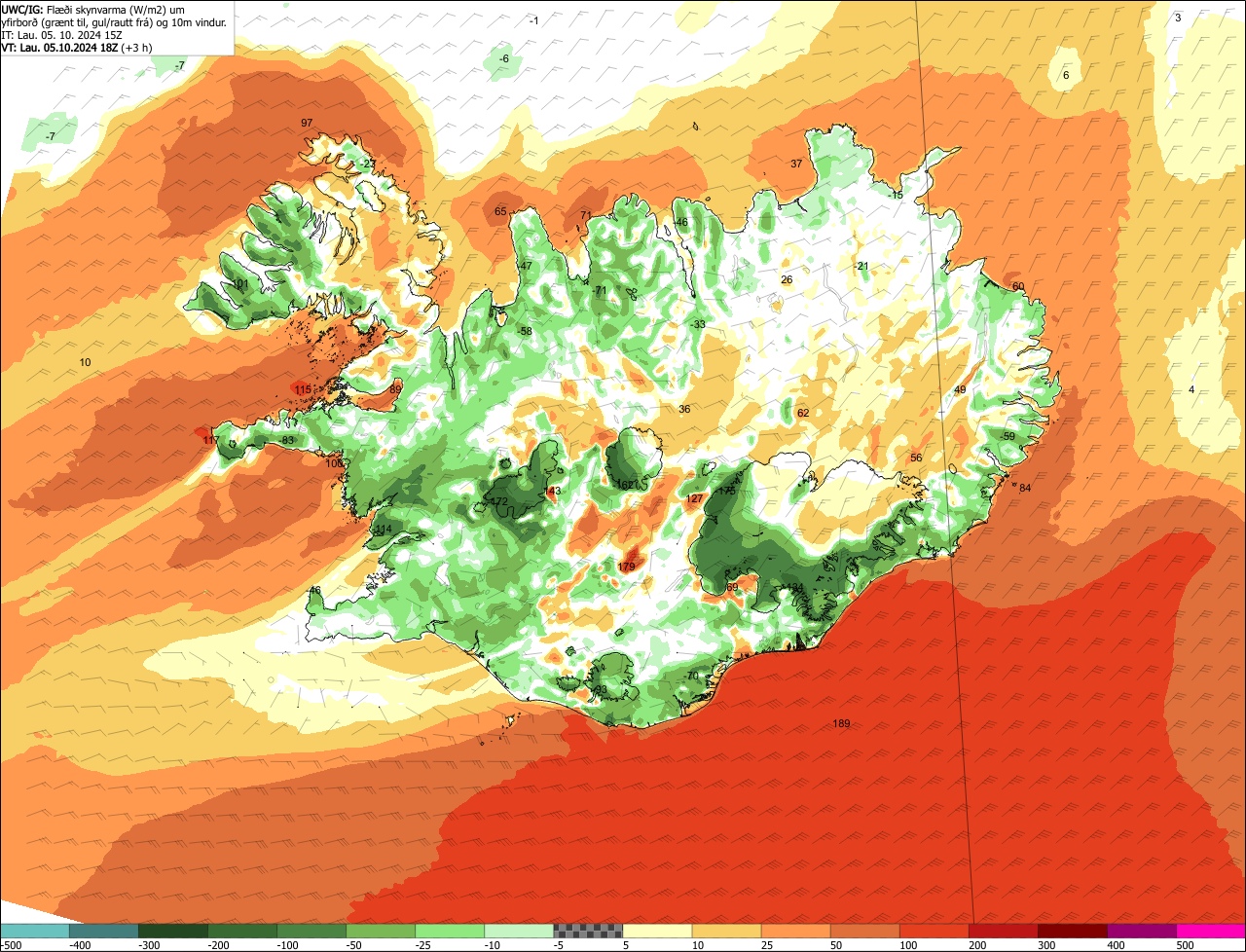Viewport: 1246px width, 952px height.
Task: Click the "500" legend label
Action: click(1186, 945)
